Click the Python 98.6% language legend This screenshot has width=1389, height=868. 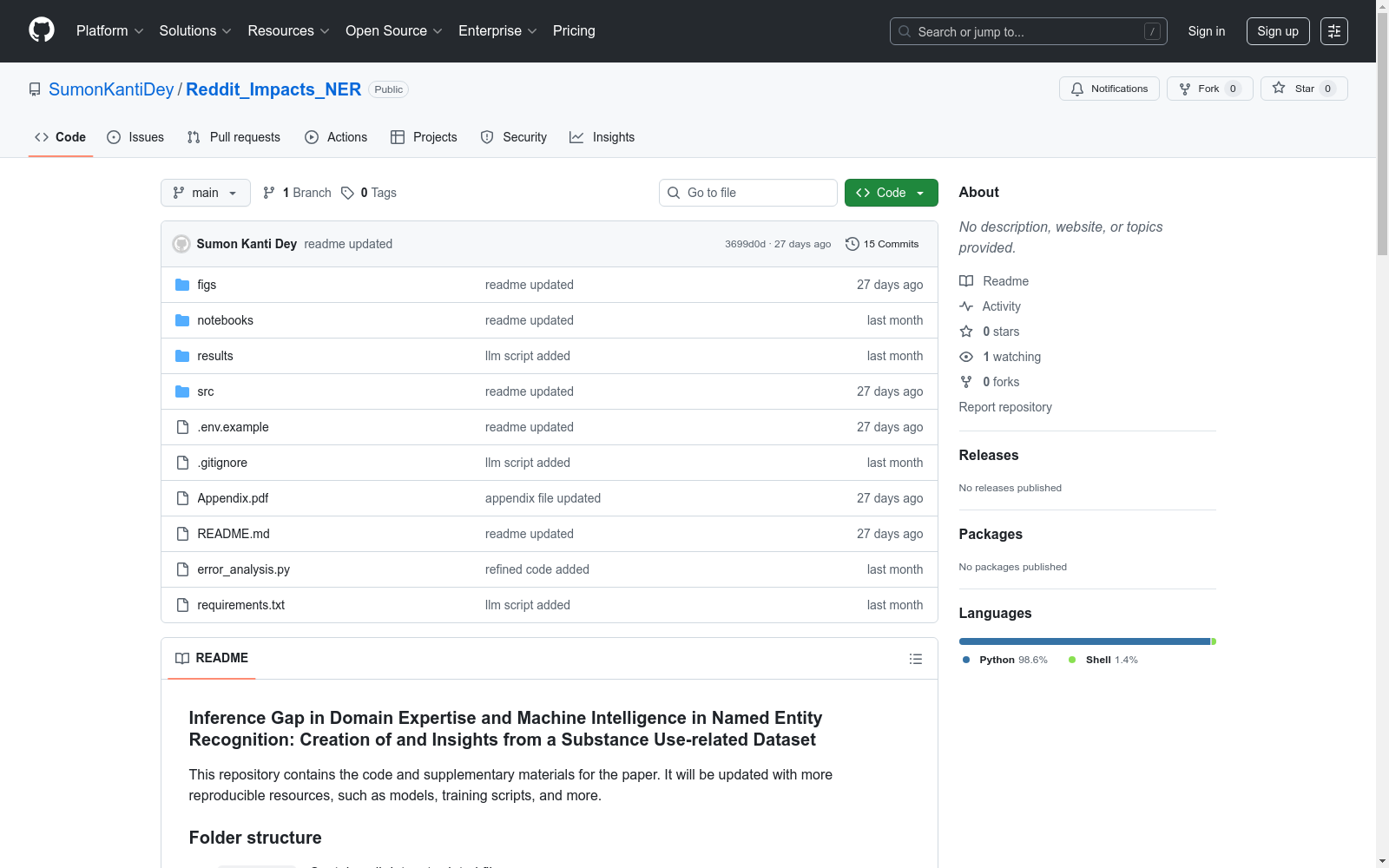(1005, 660)
